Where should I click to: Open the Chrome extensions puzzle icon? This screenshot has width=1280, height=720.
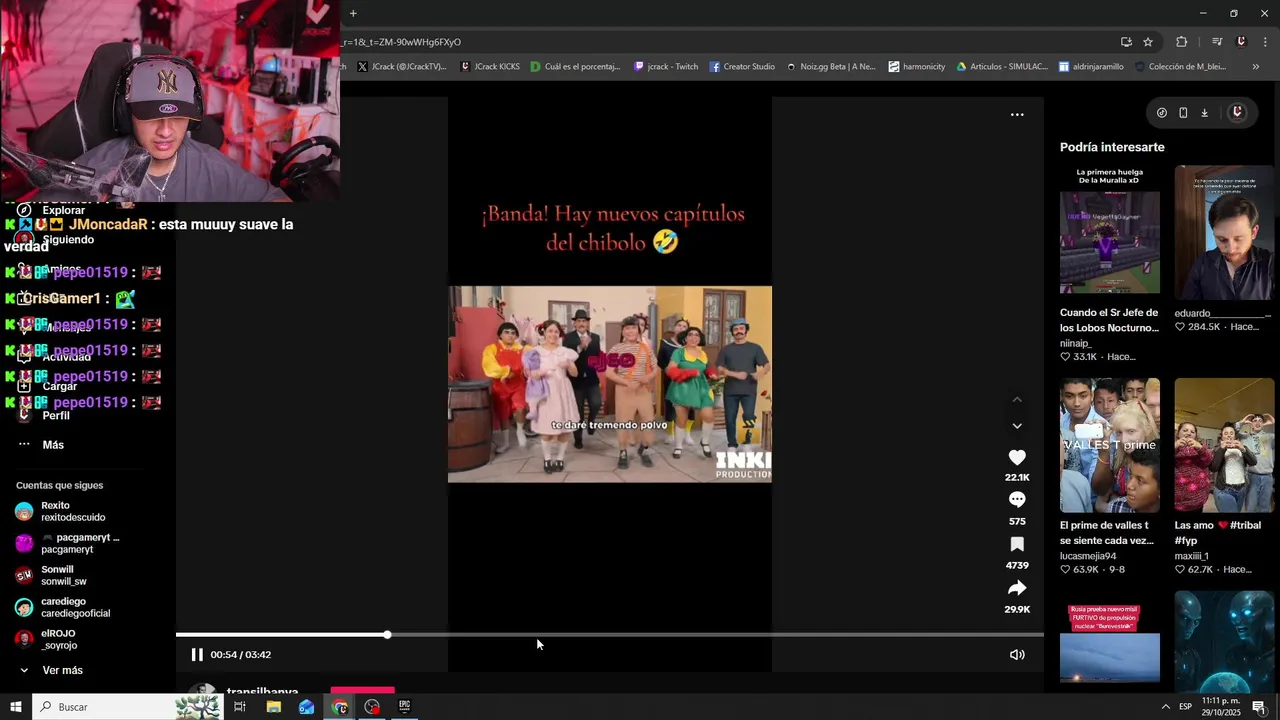[x=1181, y=42]
